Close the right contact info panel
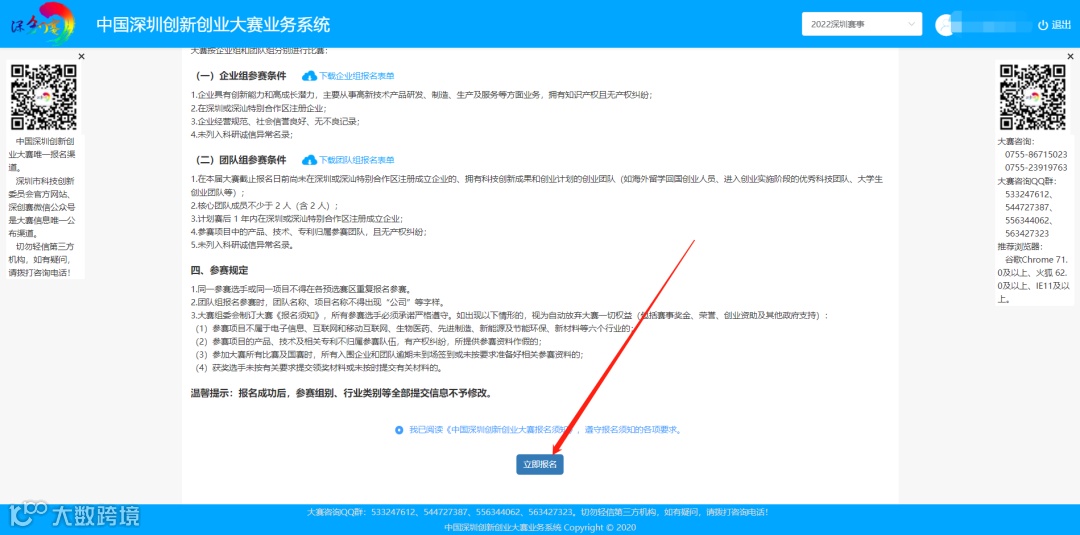The image size is (1080, 535). 1070,56
